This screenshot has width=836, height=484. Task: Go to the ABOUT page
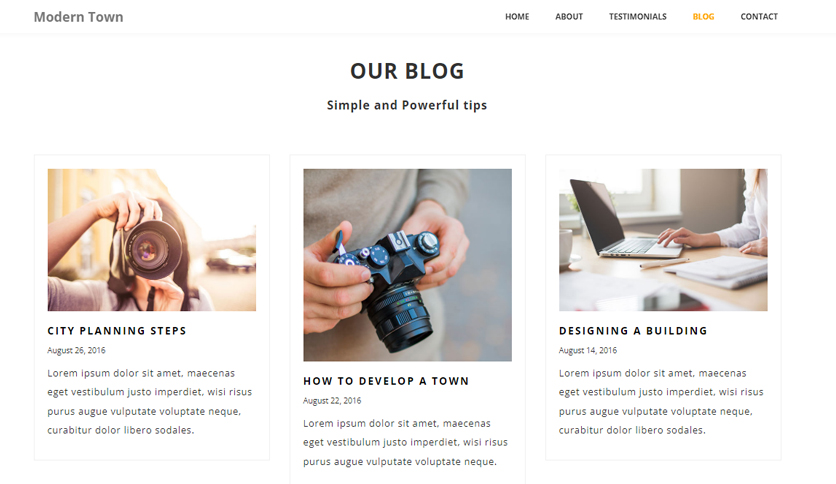pyautogui.click(x=569, y=17)
